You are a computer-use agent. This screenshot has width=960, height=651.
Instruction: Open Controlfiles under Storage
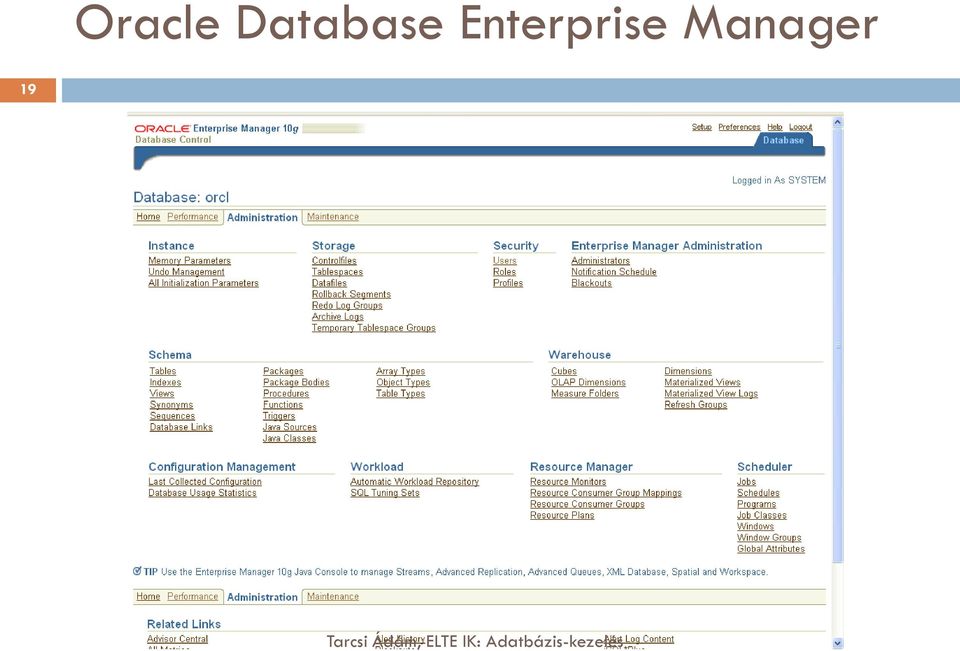334,261
